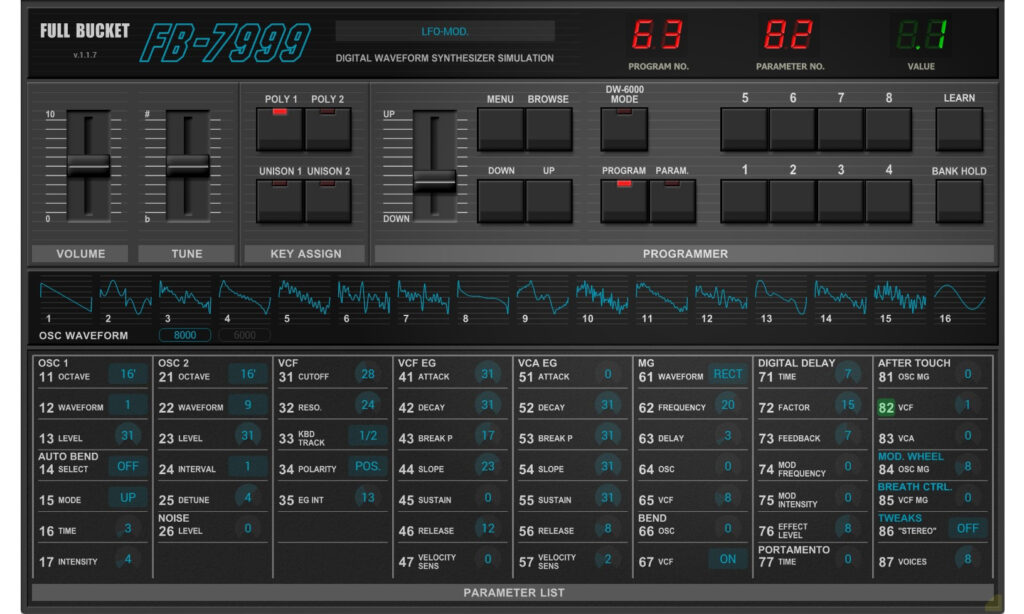Image resolution: width=1024 pixels, height=614 pixels.
Task: Select oscillator waveform 15
Action: tap(900, 297)
